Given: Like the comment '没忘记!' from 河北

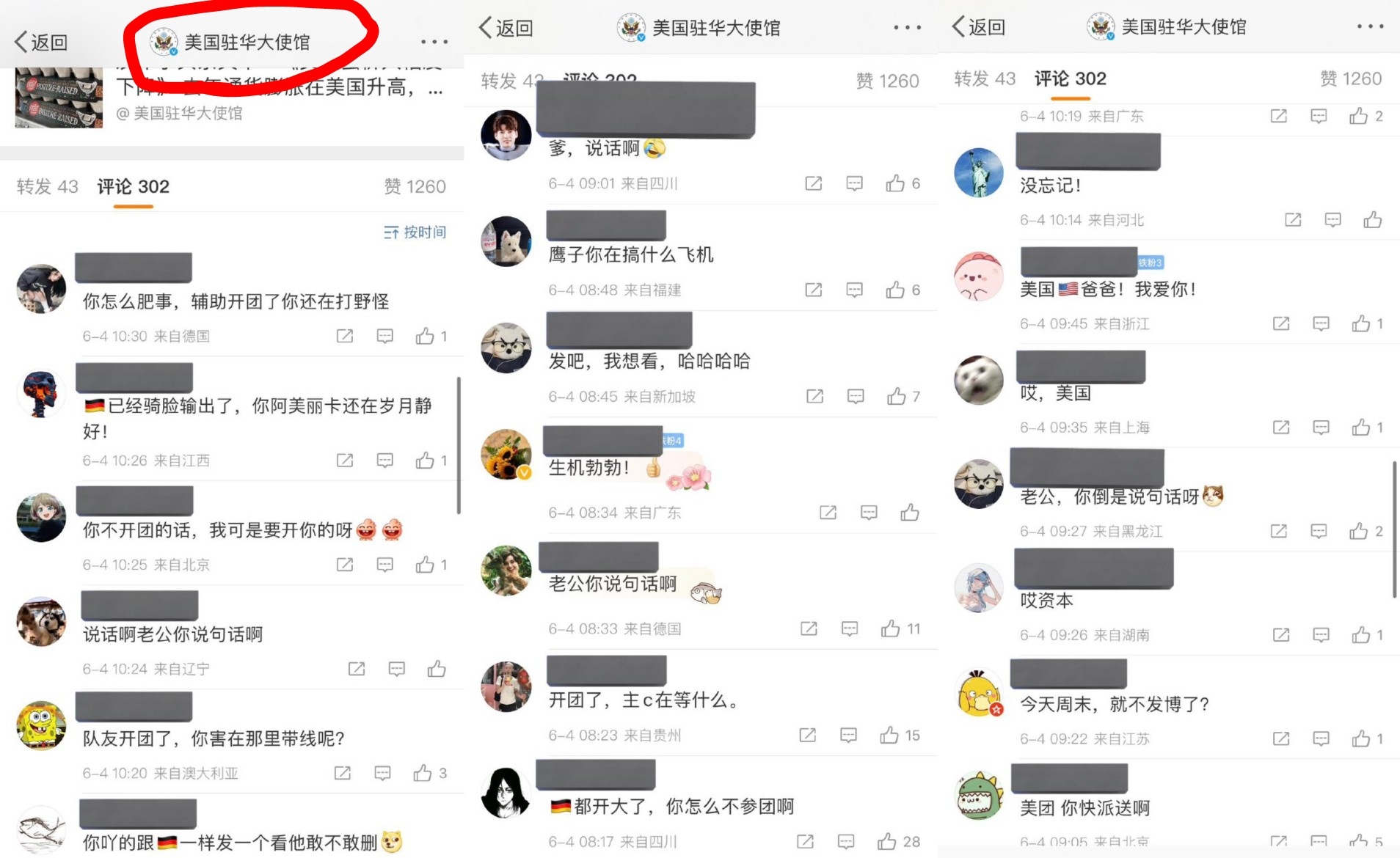Looking at the screenshot, I should (x=1373, y=219).
